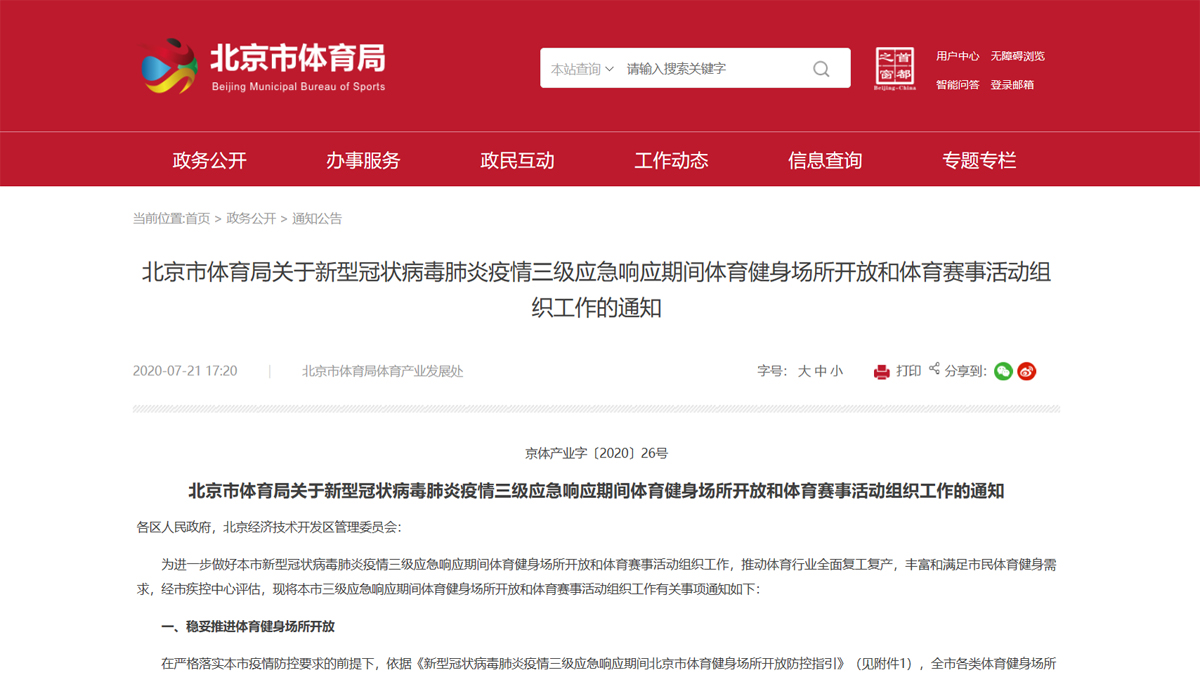Click 通知公告 in the breadcrumb

click(317, 218)
